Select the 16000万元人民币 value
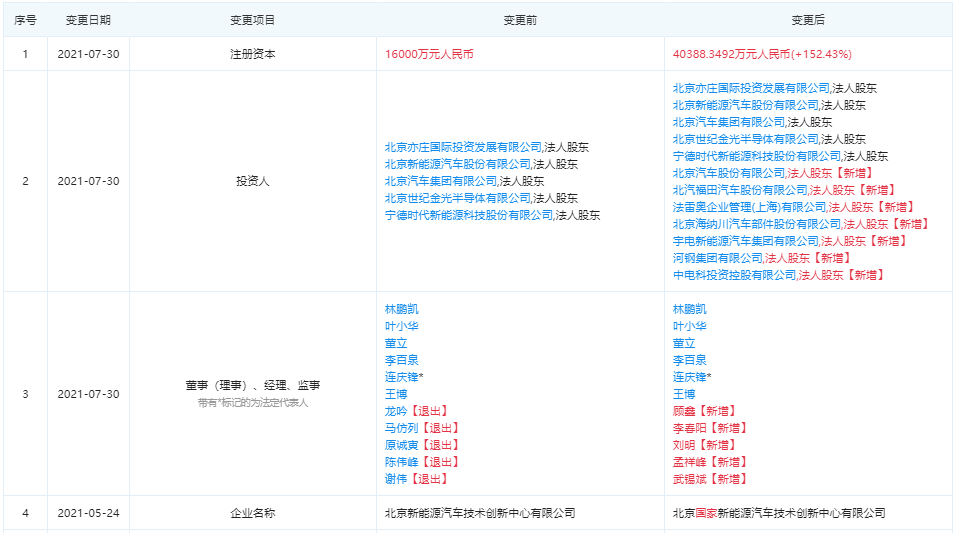The height and width of the screenshot is (533, 955). (x=429, y=54)
